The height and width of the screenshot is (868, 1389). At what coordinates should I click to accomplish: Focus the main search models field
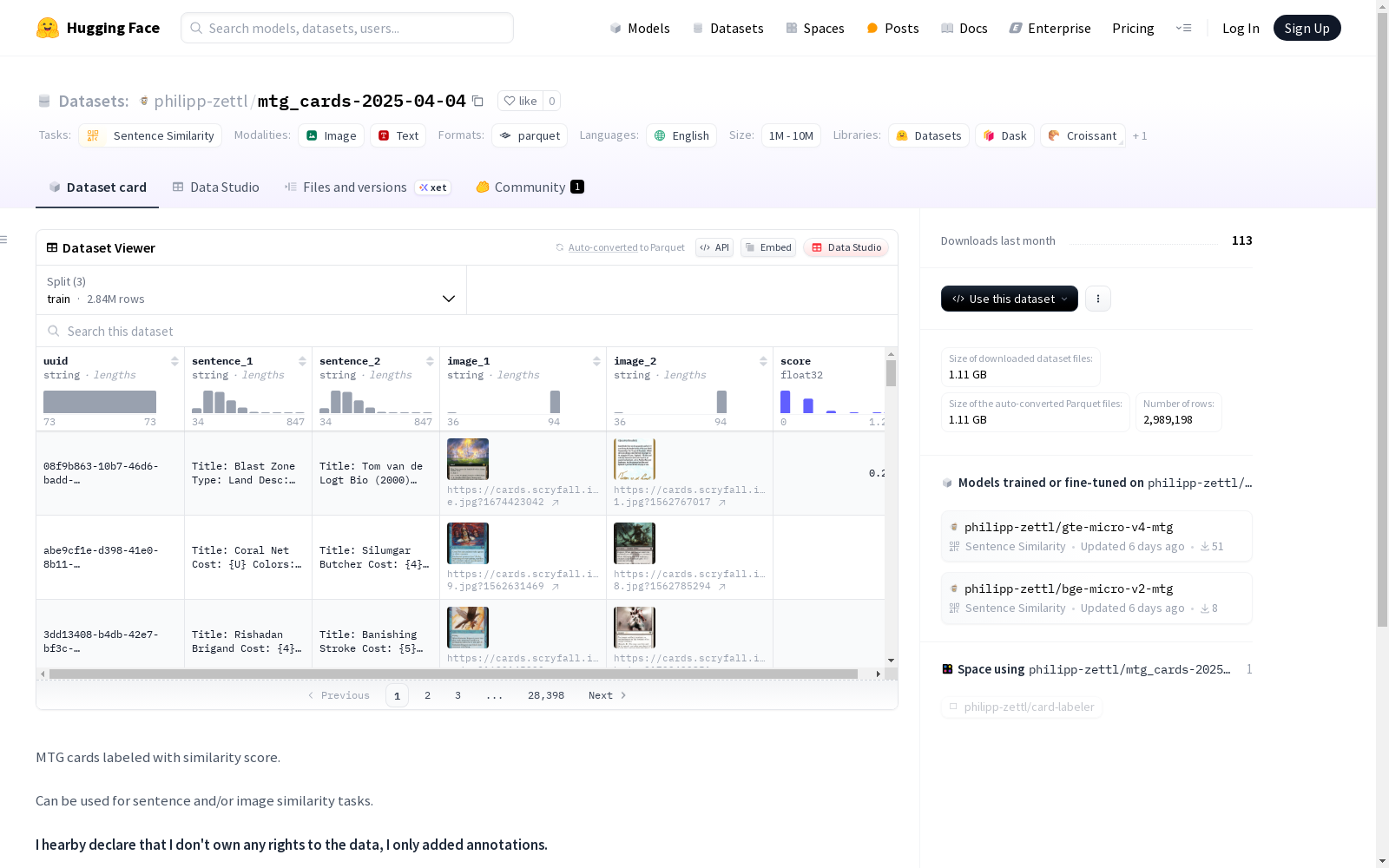[347, 28]
